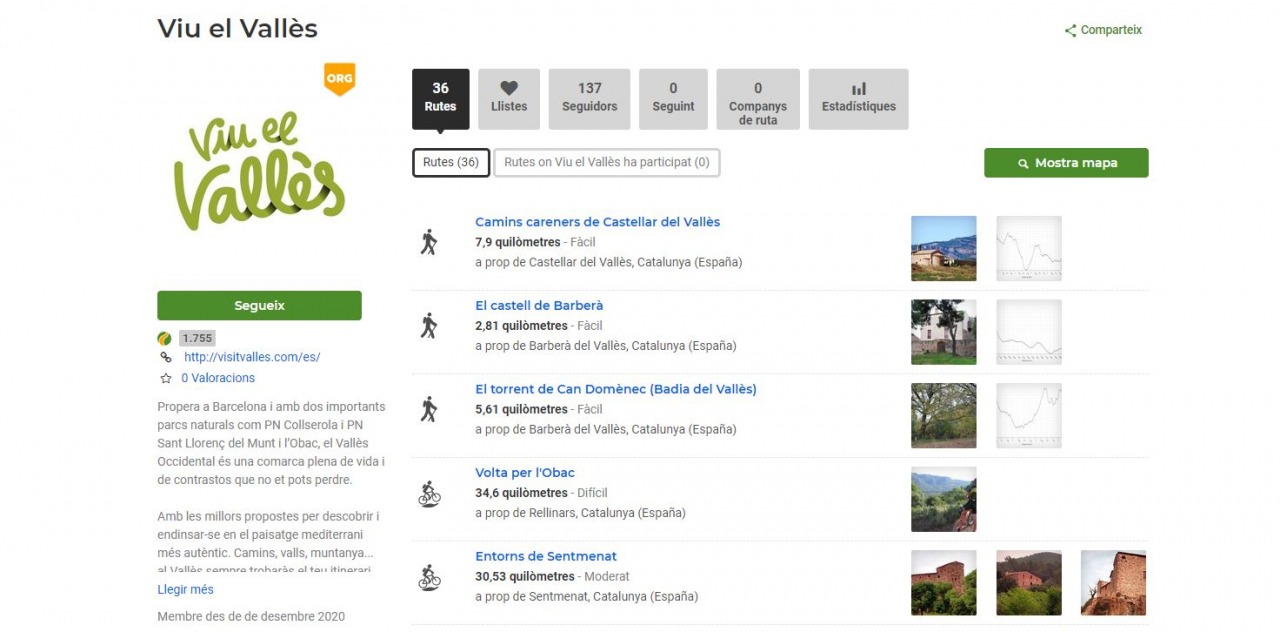Viewport: 1280px width, 632px height.
Task: Click photo thumbnail for El torrent de Can Domènec
Action: pos(944,416)
